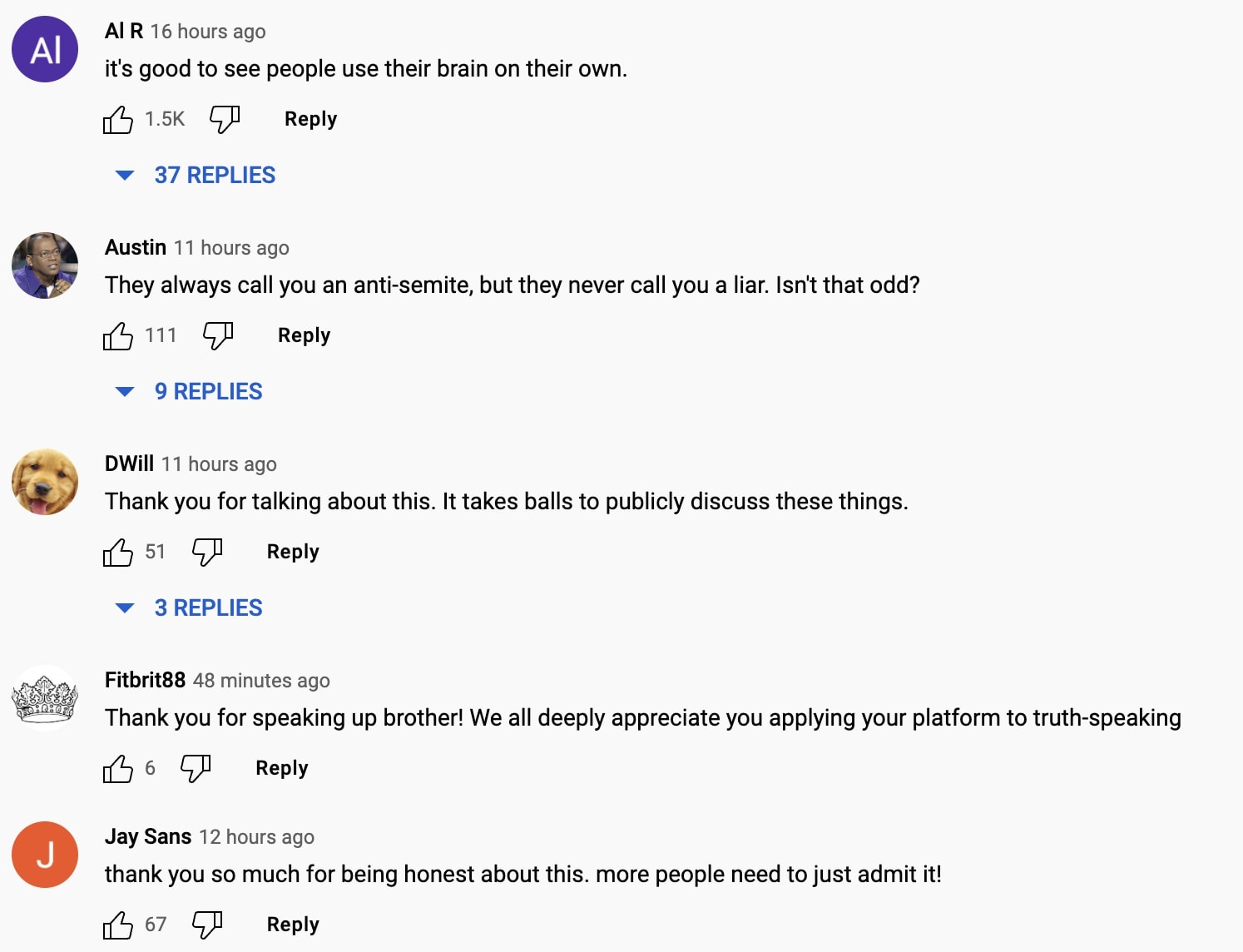This screenshot has height=952, width=1243.
Task: Reply to Al R's comment
Action: 310,119
